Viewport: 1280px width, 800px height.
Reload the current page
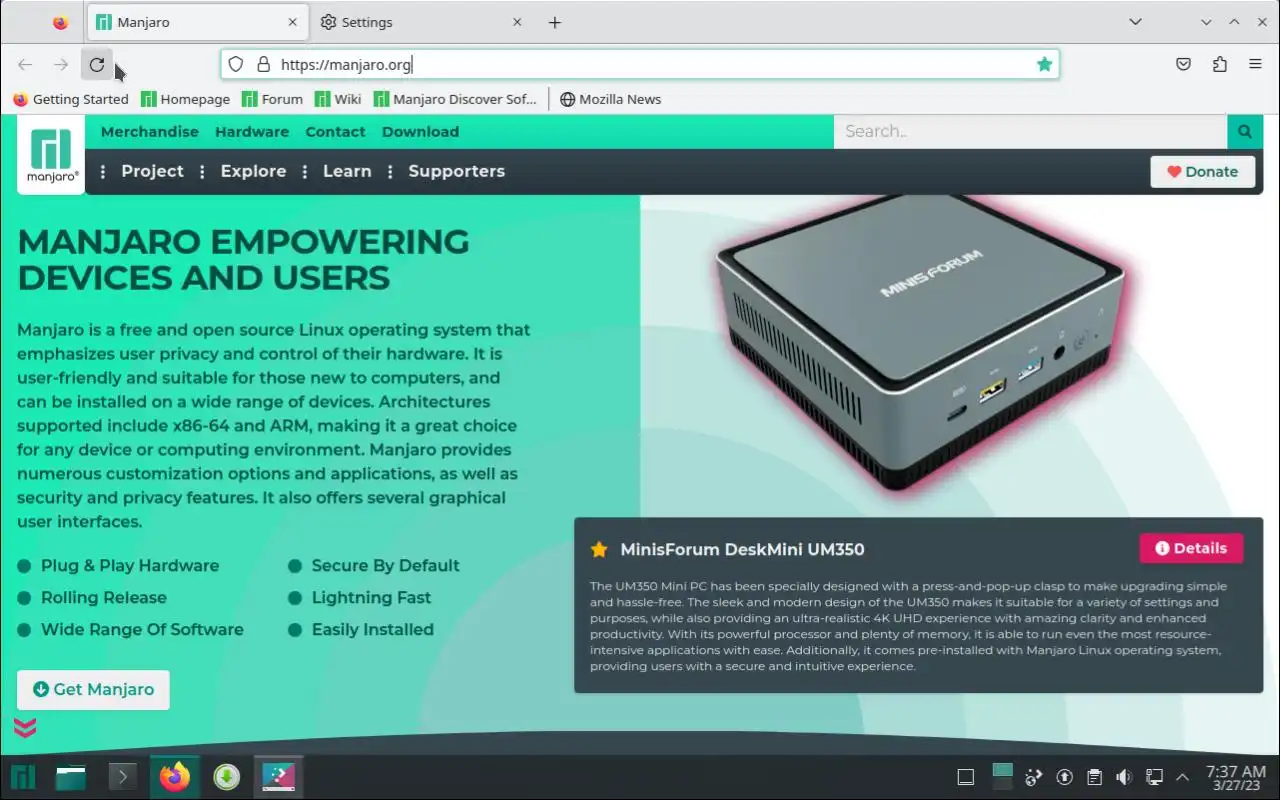(x=96, y=65)
